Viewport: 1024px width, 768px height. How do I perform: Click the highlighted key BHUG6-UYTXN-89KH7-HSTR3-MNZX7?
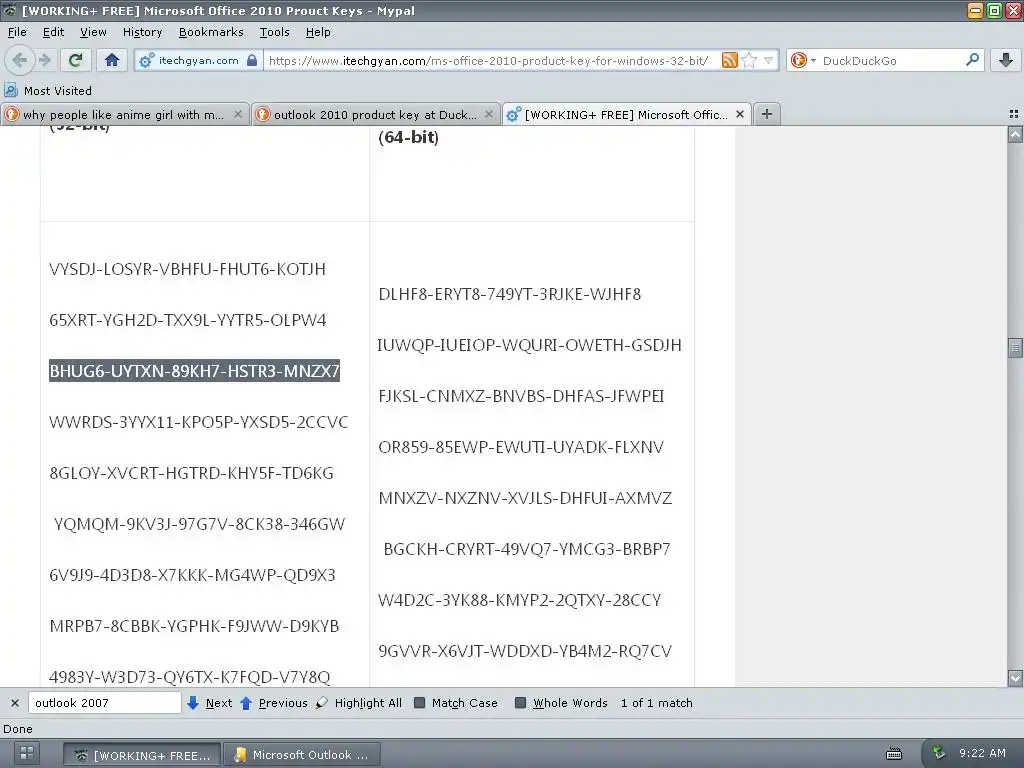pos(195,371)
